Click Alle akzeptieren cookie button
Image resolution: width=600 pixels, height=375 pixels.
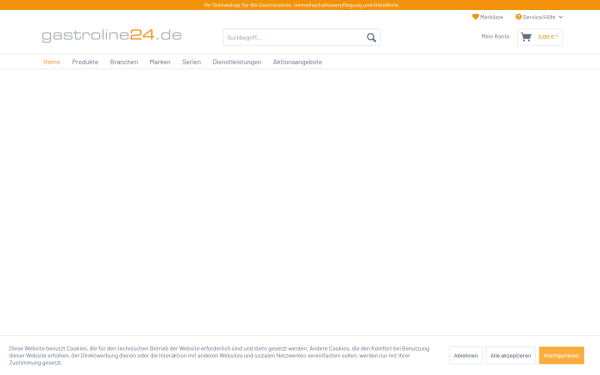point(510,355)
